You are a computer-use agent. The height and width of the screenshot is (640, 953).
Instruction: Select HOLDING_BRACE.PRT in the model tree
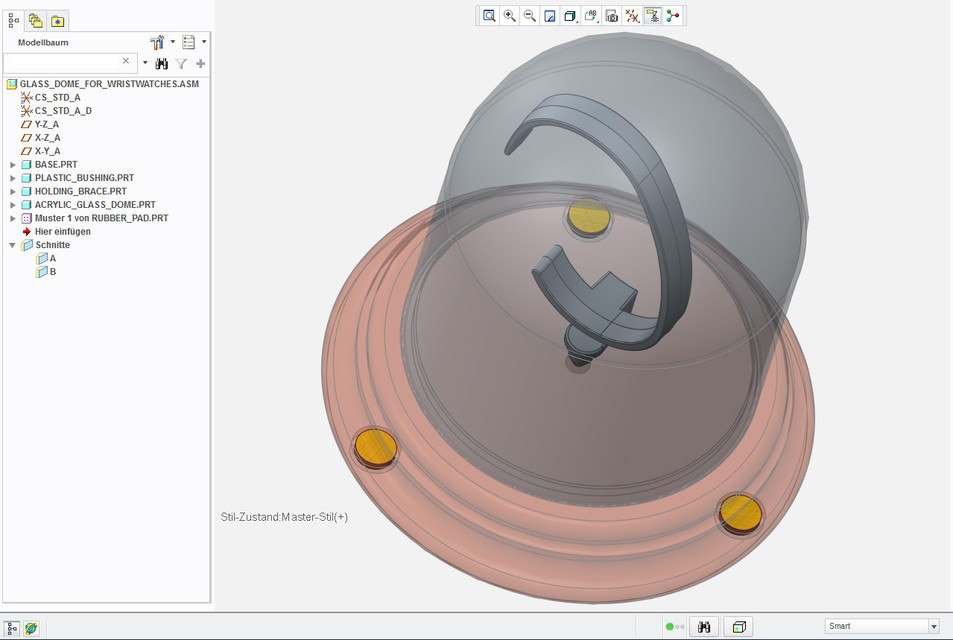click(80, 191)
